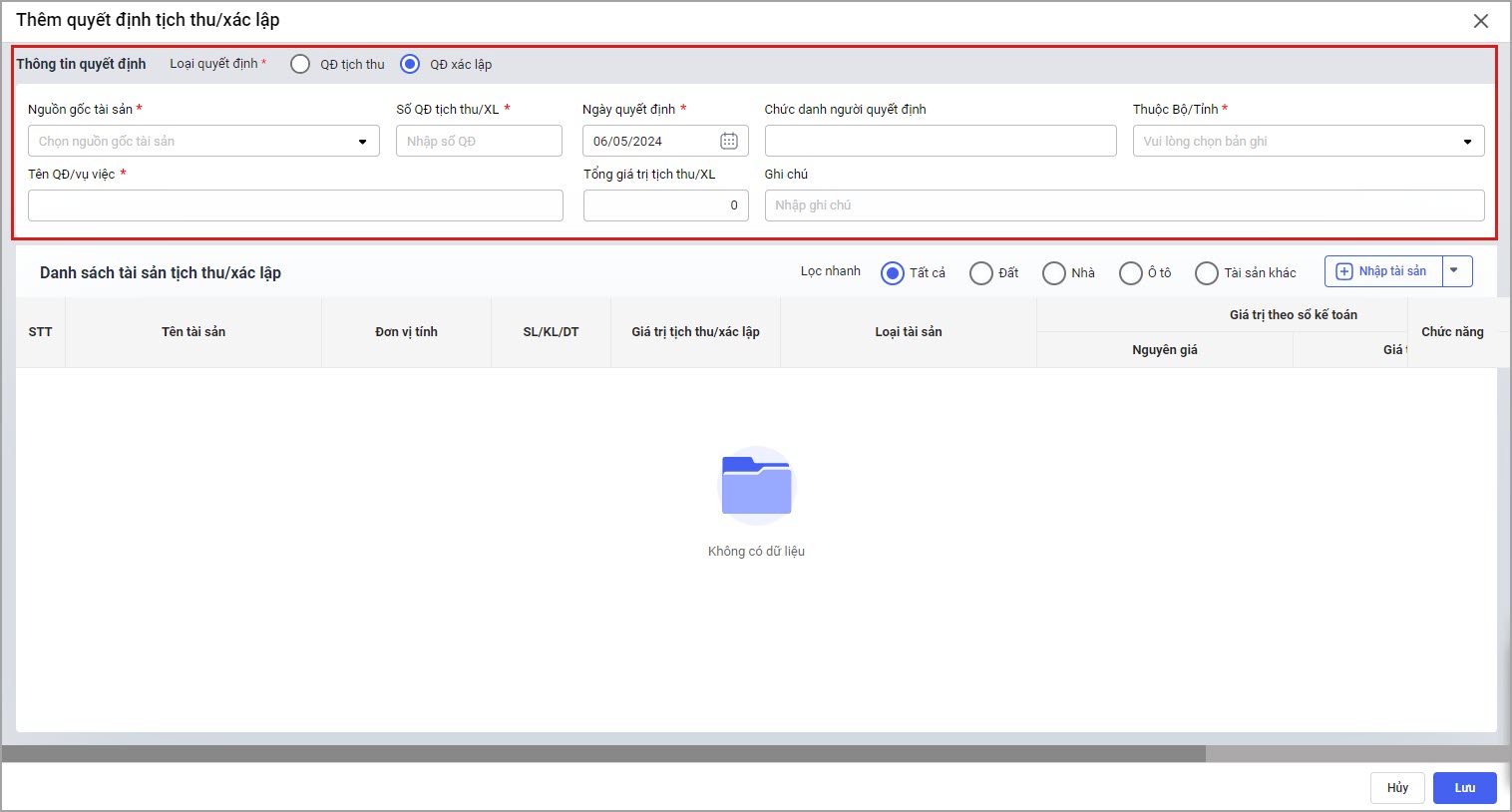Select the QĐ tịch thu radio option
1512x812 pixels.
pyautogui.click(x=300, y=64)
